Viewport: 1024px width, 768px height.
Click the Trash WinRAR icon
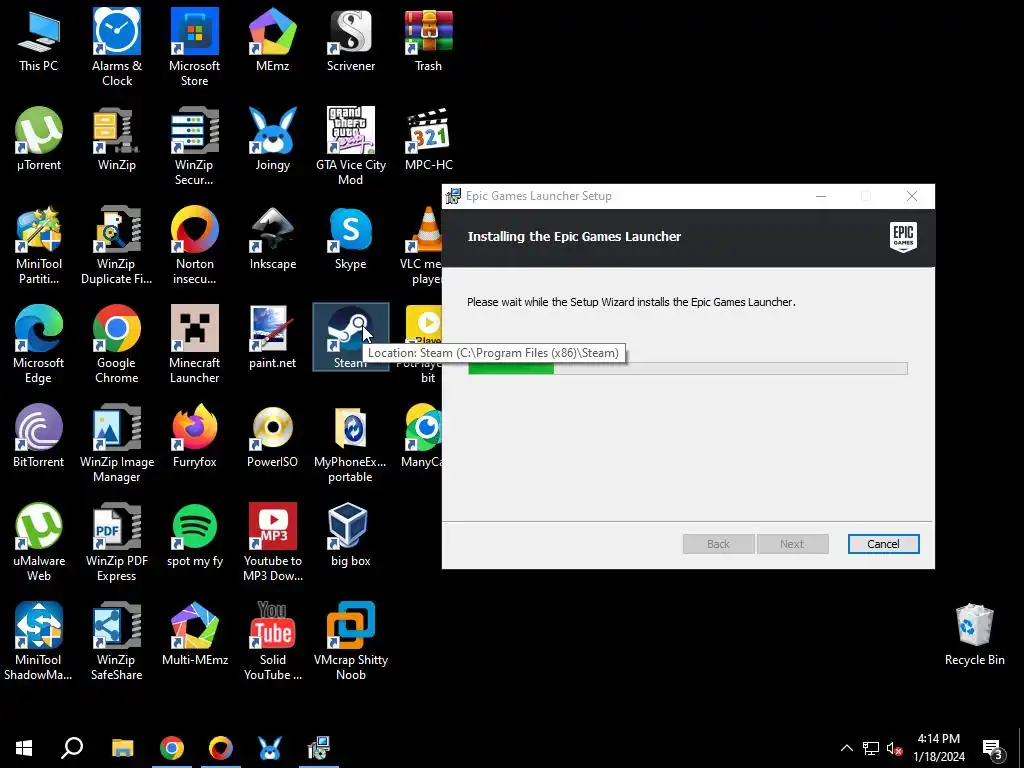(428, 40)
